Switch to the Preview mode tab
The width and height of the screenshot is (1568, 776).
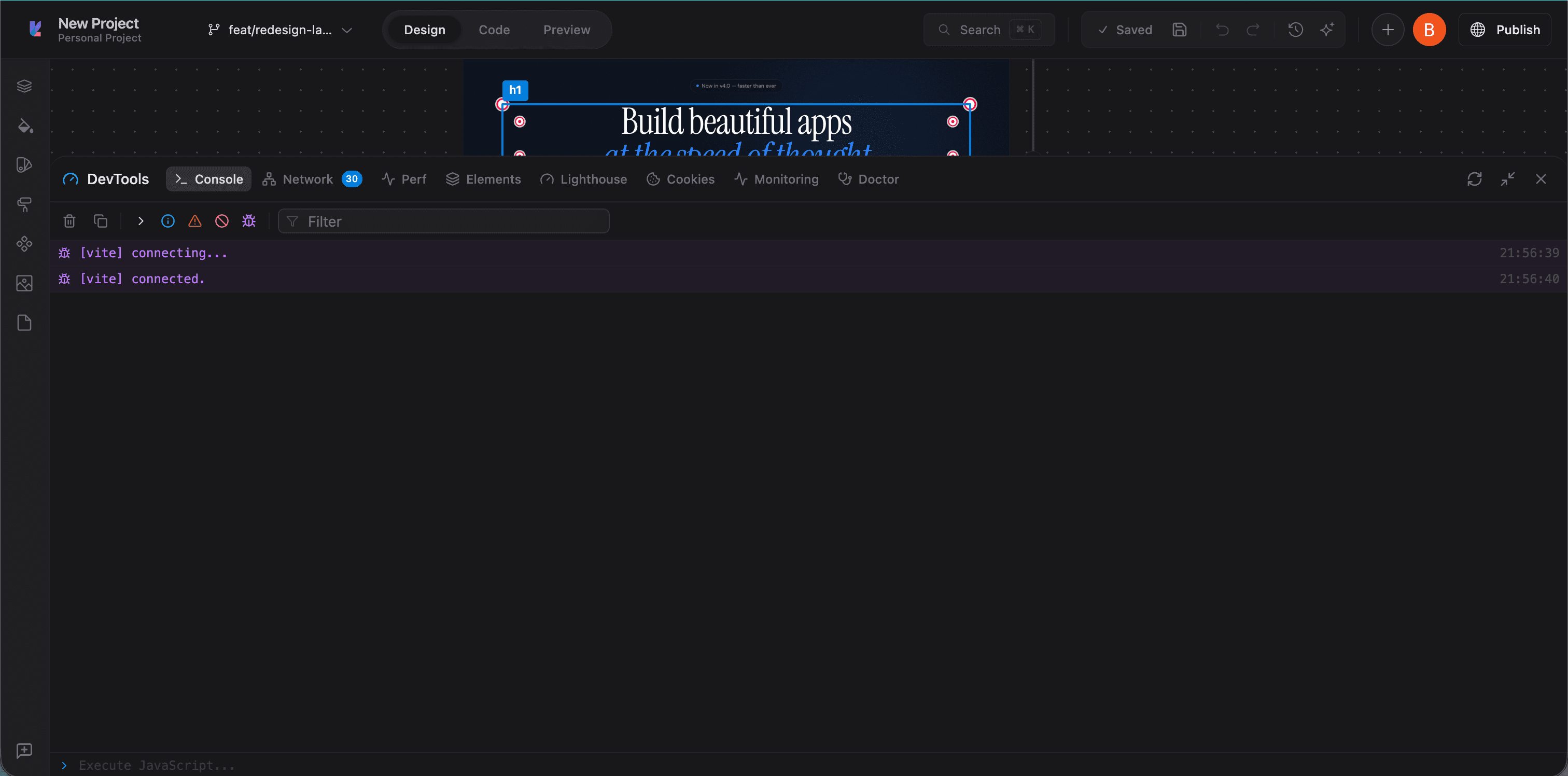pos(566,29)
